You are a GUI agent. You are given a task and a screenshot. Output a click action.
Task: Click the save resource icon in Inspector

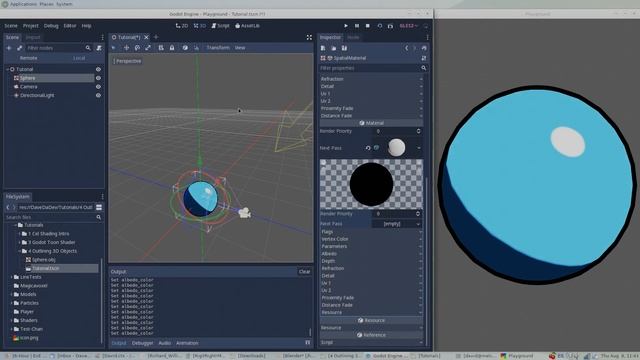344,48
